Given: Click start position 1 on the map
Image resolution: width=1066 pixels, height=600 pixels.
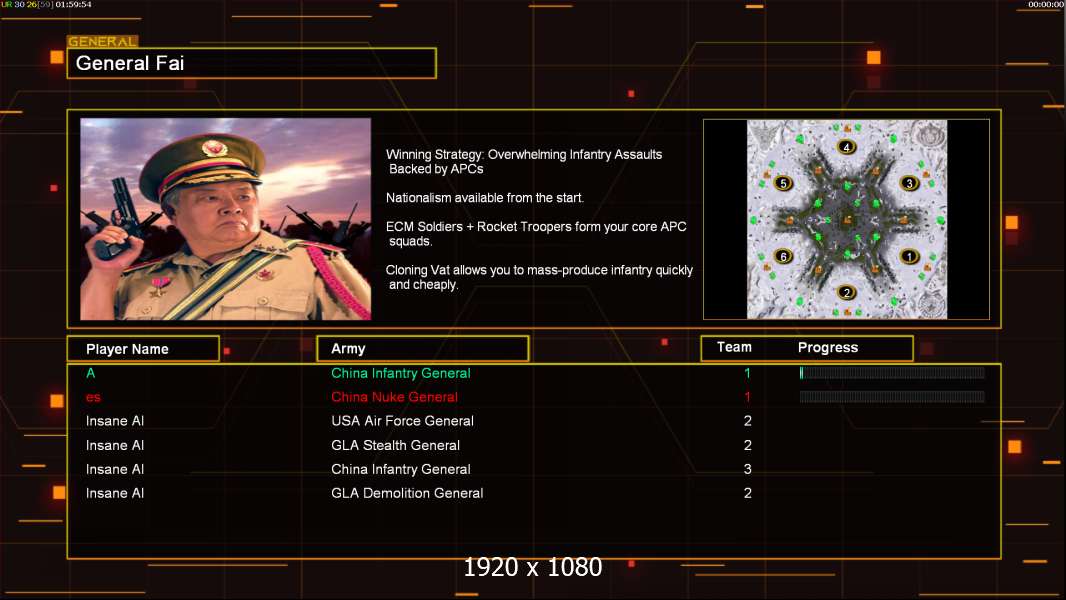Looking at the screenshot, I should point(909,257).
